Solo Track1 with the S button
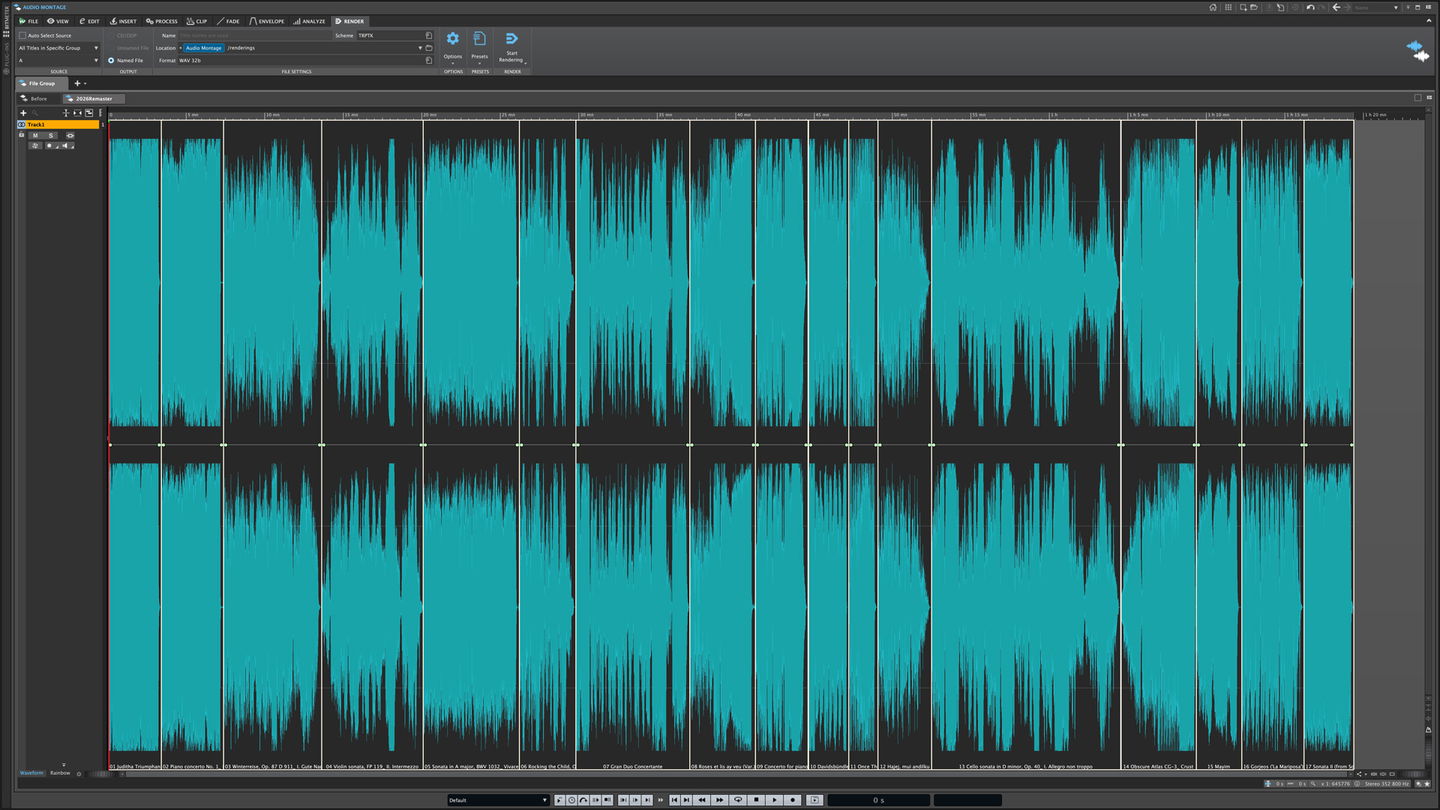The image size is (1440, 810). (x=51, y=135)
